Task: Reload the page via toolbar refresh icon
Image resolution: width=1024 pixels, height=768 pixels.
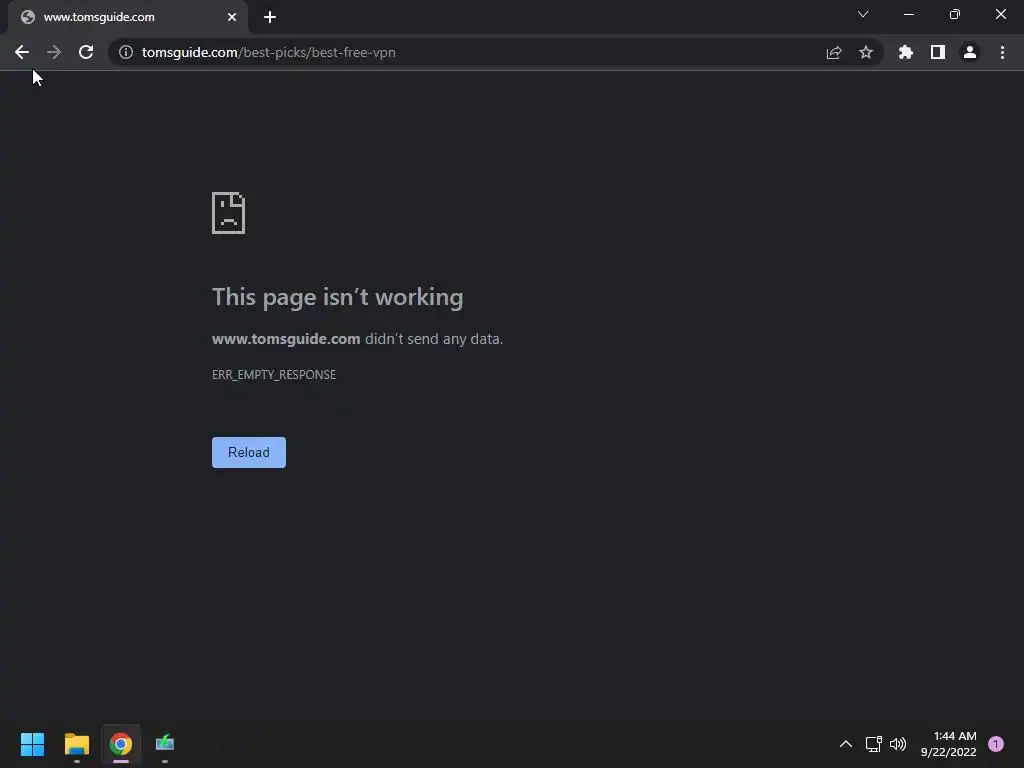Action: pyautogui.click(x=86, y=52)
